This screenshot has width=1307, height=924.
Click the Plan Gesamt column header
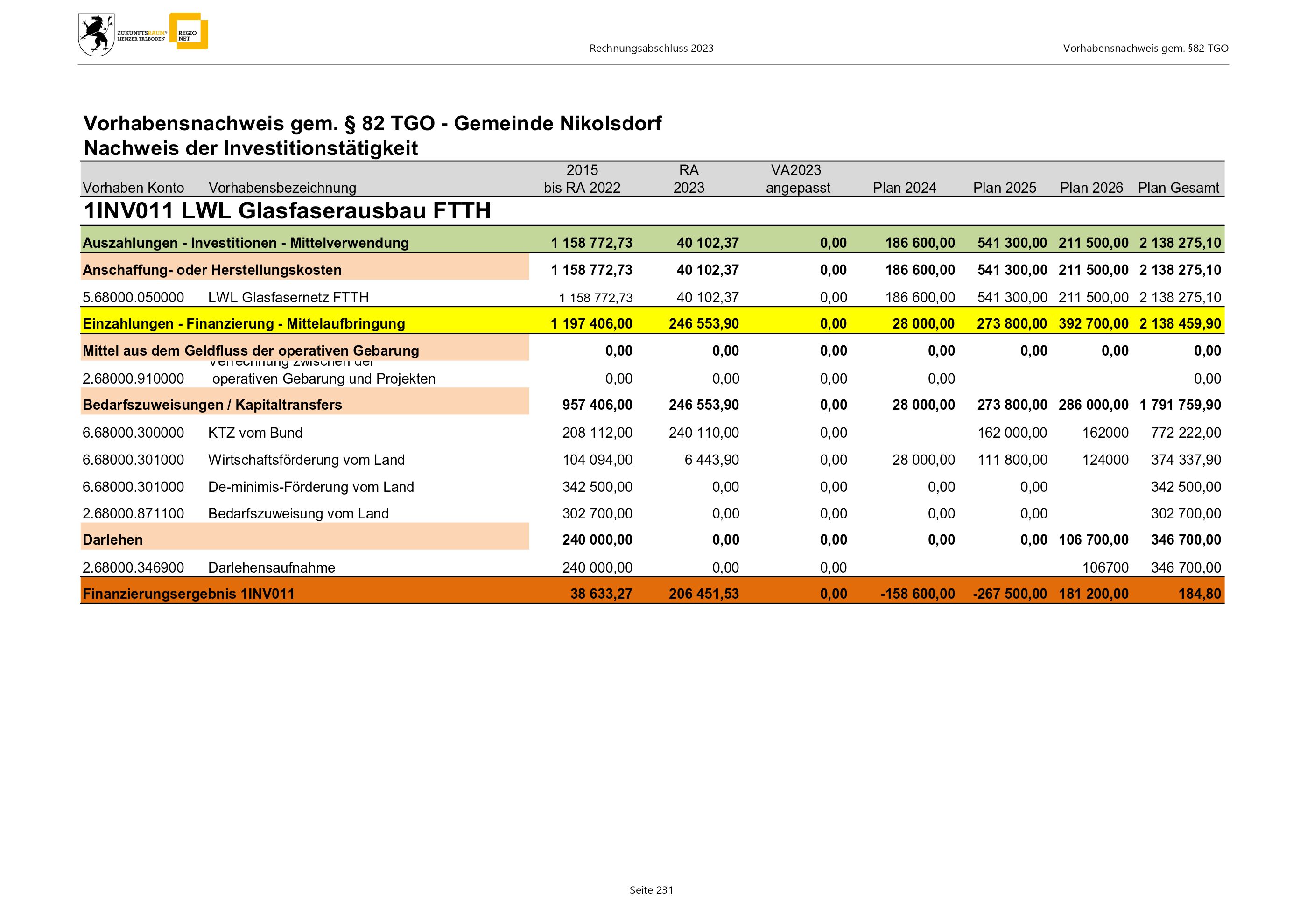1178,188
